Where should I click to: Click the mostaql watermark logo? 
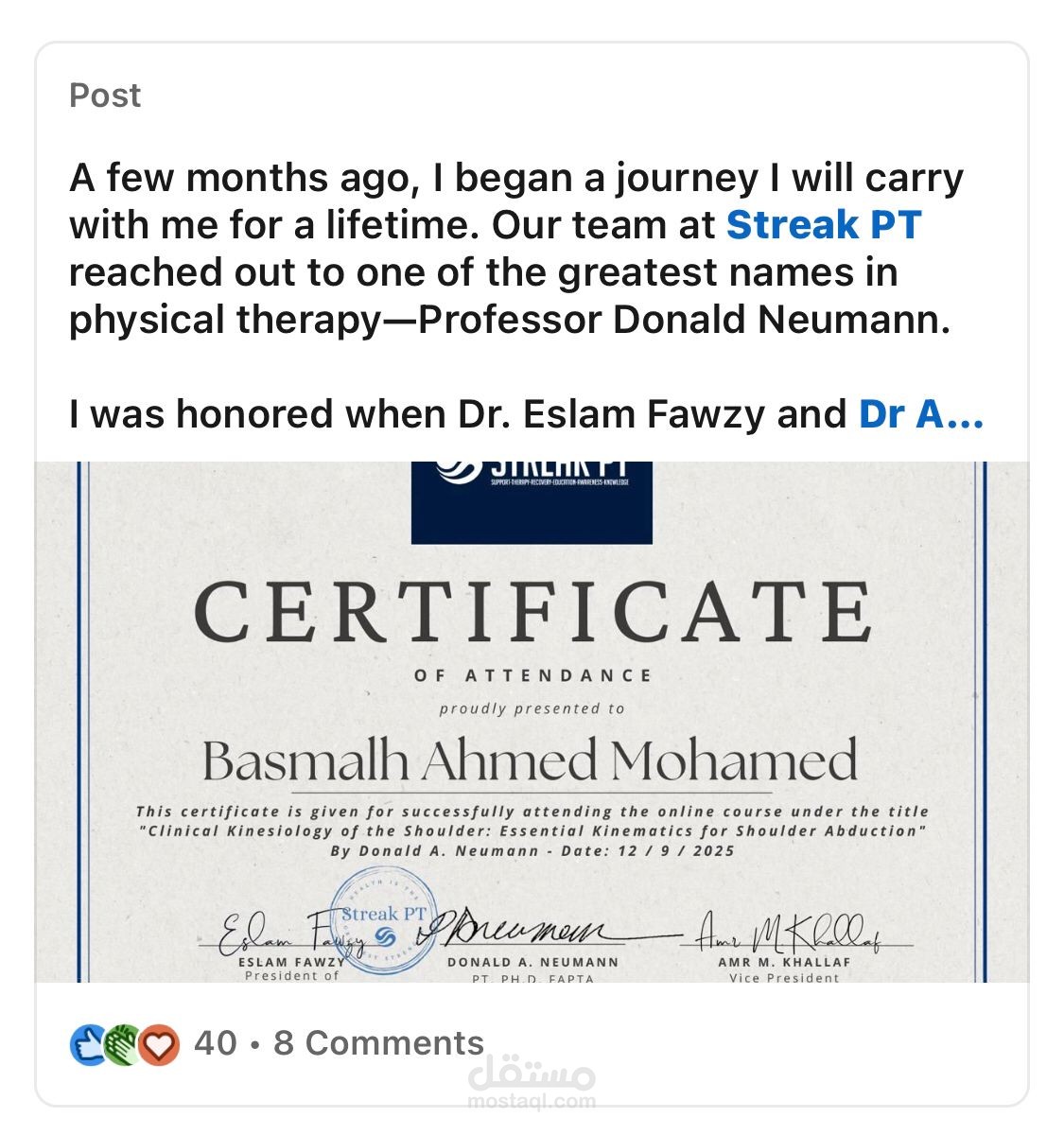coord(532,1081)
